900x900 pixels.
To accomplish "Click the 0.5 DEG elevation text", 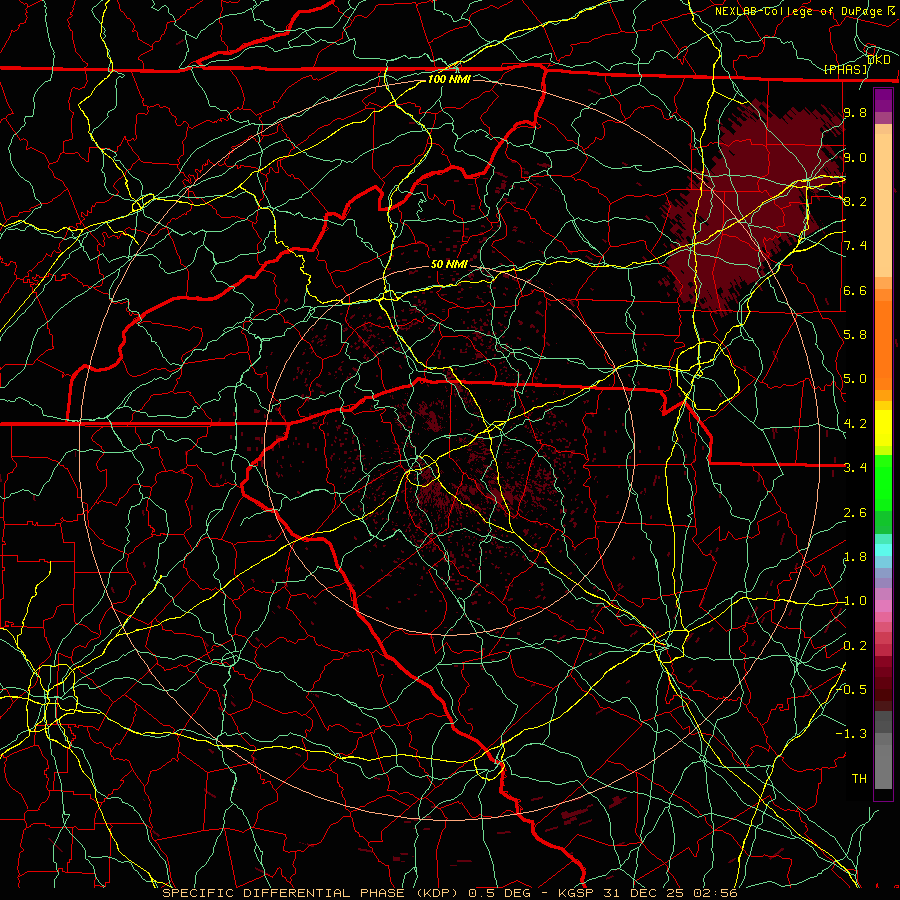I will (500, 893).
